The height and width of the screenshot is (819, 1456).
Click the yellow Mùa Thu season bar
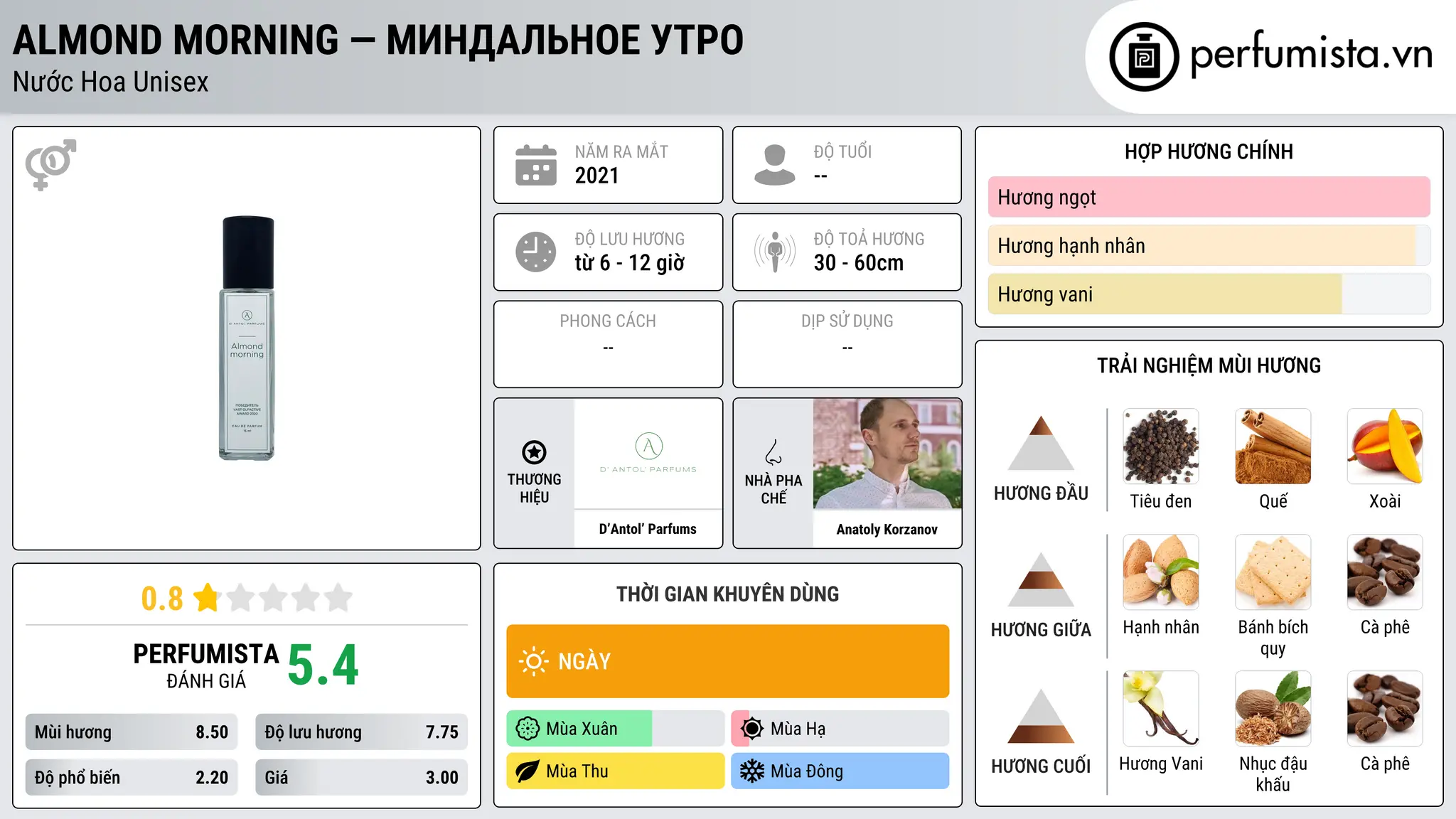click(x=615, y=771)
